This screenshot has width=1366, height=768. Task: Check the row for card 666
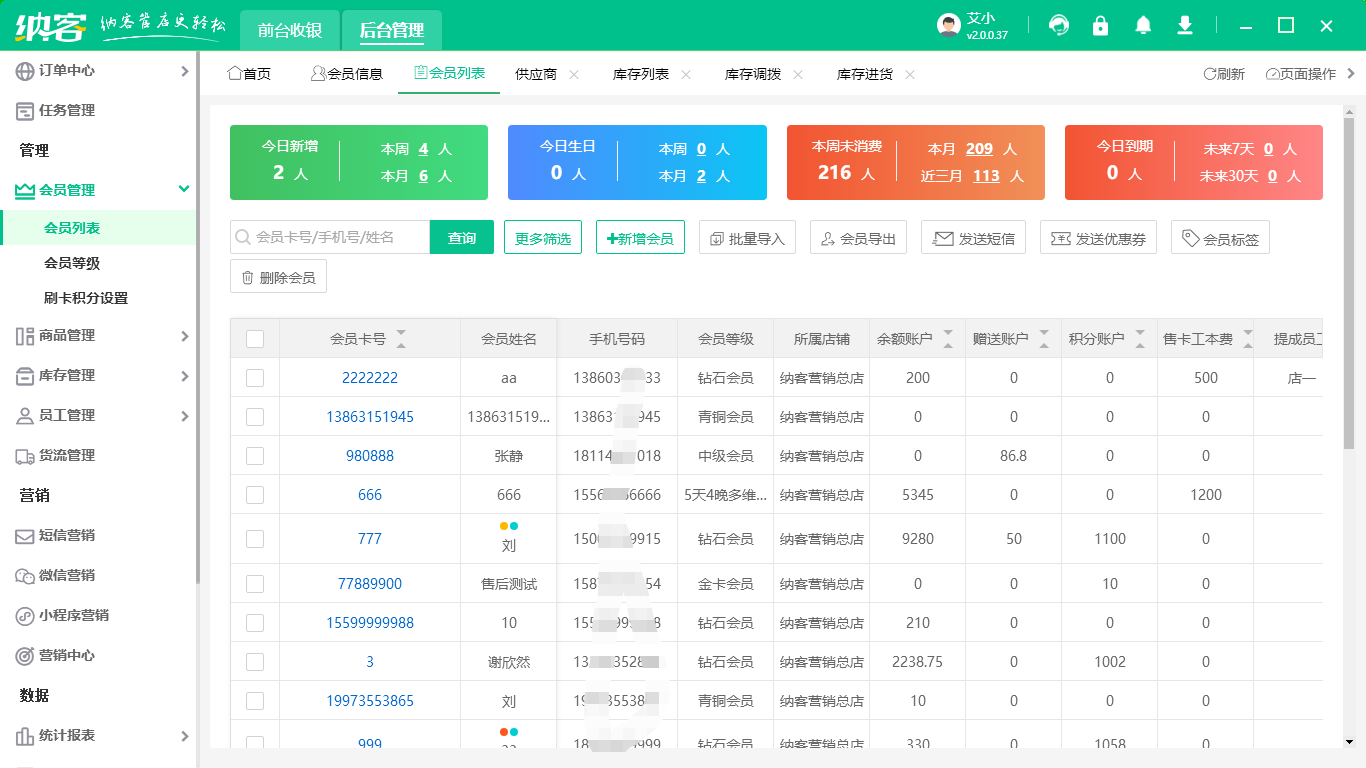(x=255, y=495)
